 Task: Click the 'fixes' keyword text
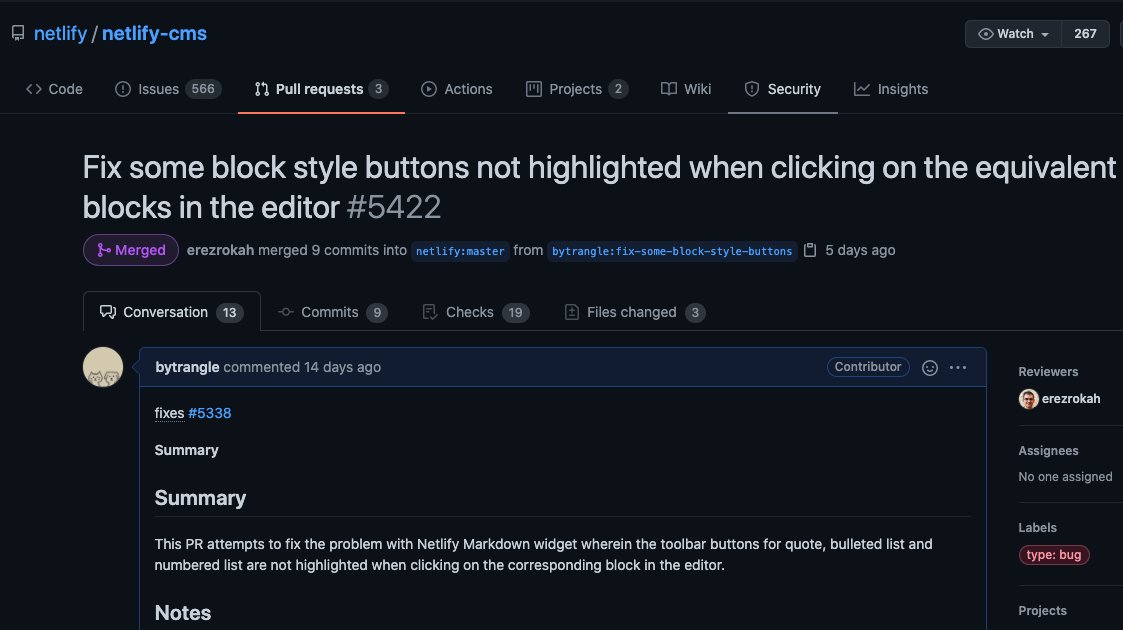169,413
